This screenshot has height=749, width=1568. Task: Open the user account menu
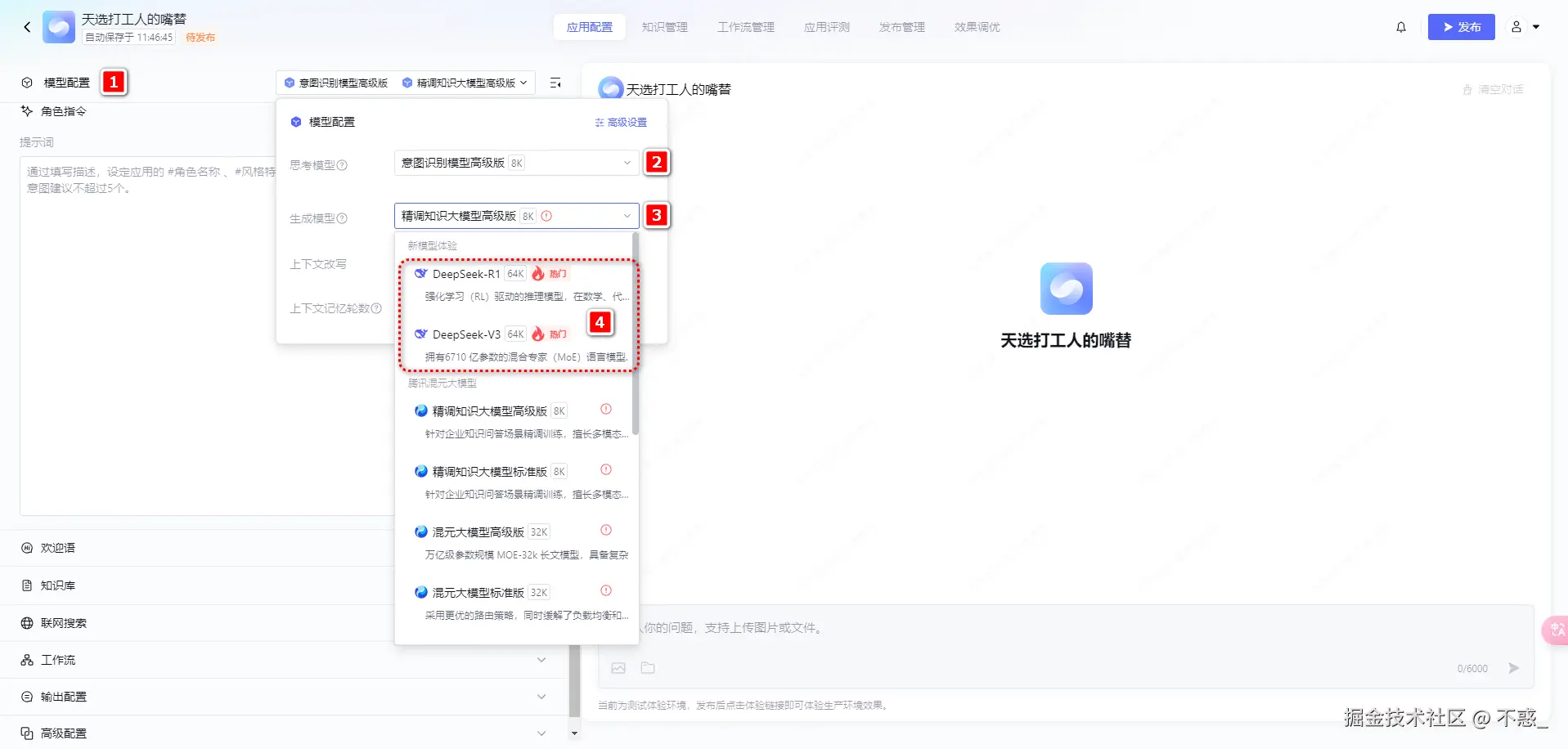[1525, 27]
